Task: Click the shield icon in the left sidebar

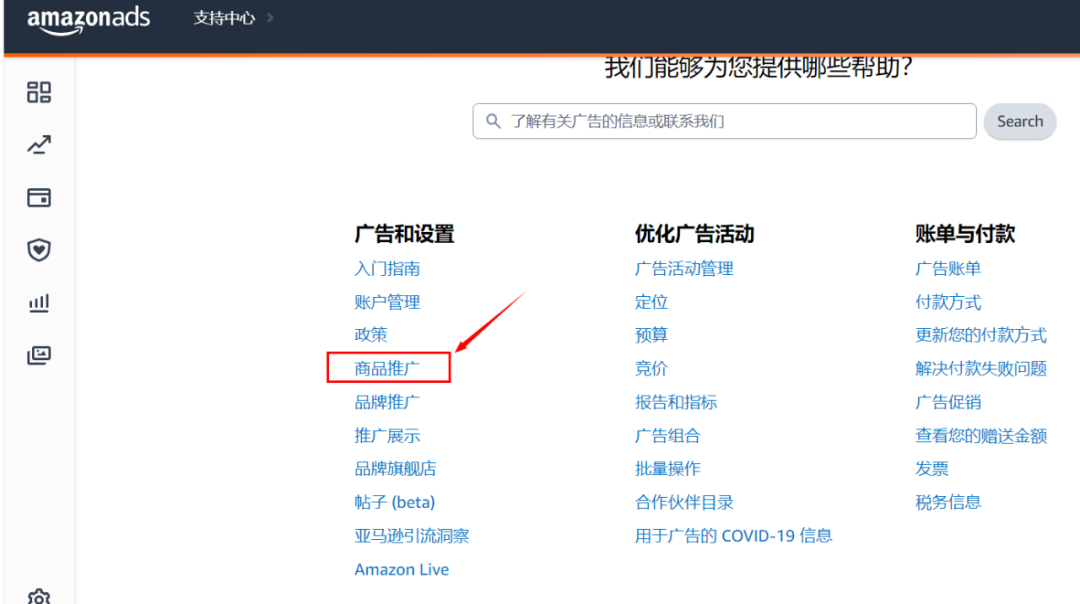Action: 38,250
